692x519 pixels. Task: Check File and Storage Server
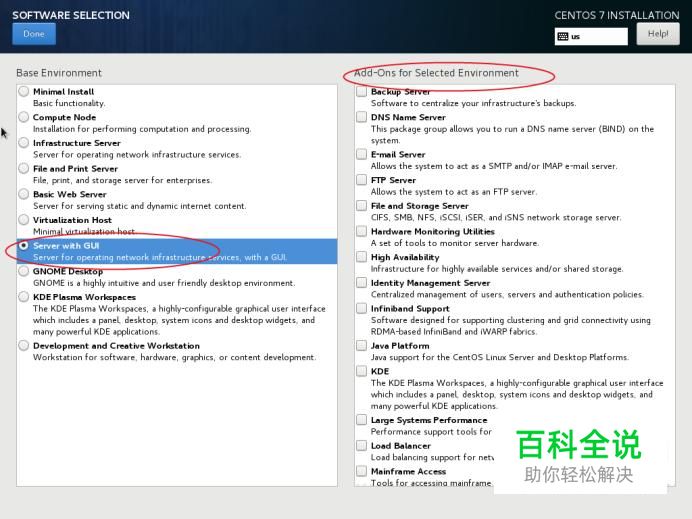(x=361, y=205)
